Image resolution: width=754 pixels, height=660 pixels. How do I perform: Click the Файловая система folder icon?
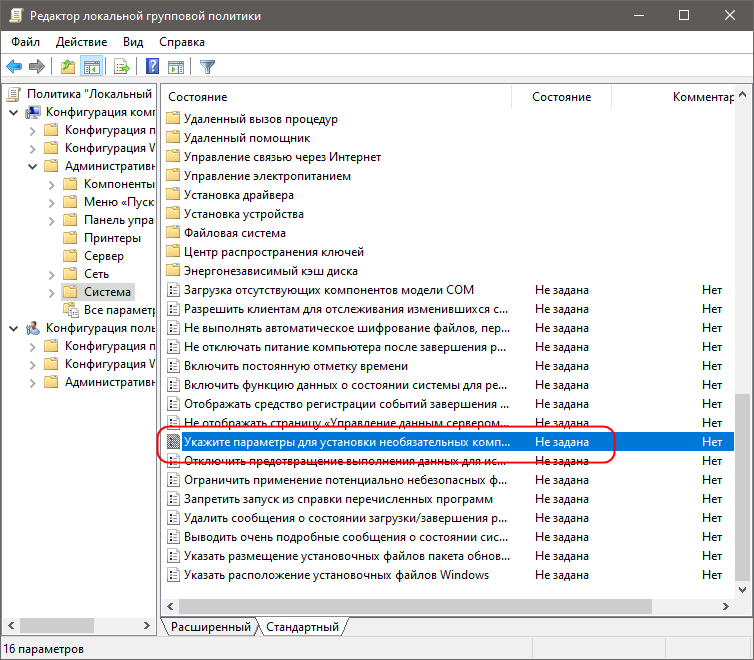(x=173, y=232)
